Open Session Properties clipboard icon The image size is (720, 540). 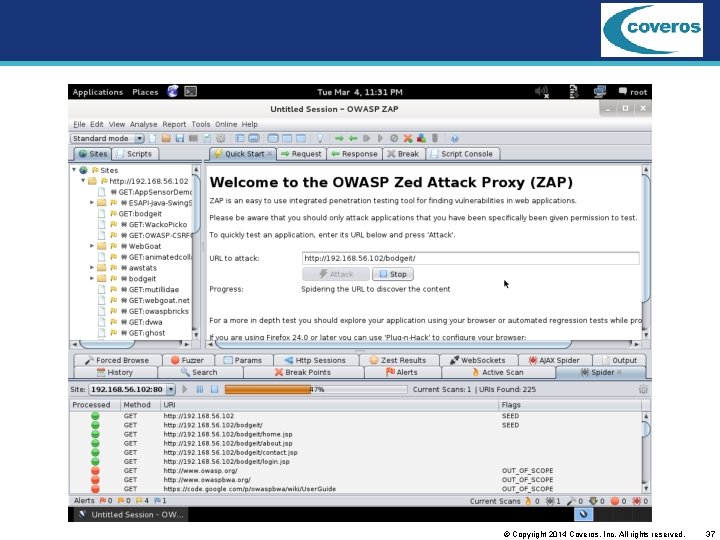(207, 138)
